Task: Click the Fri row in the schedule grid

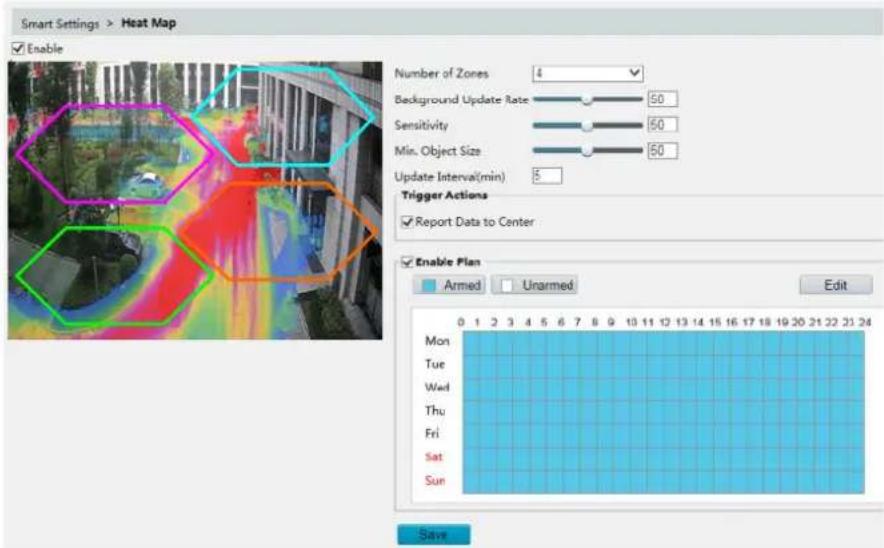Action: [x=664, y=435]
